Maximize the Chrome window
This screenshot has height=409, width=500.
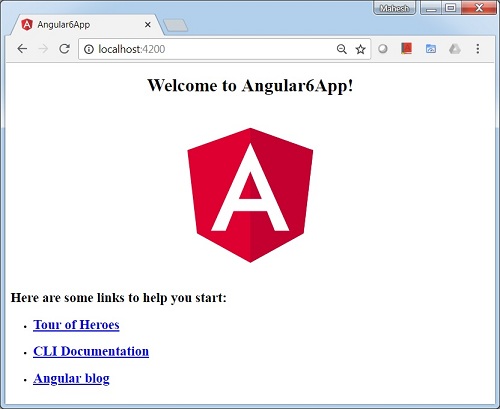point(451,8)
